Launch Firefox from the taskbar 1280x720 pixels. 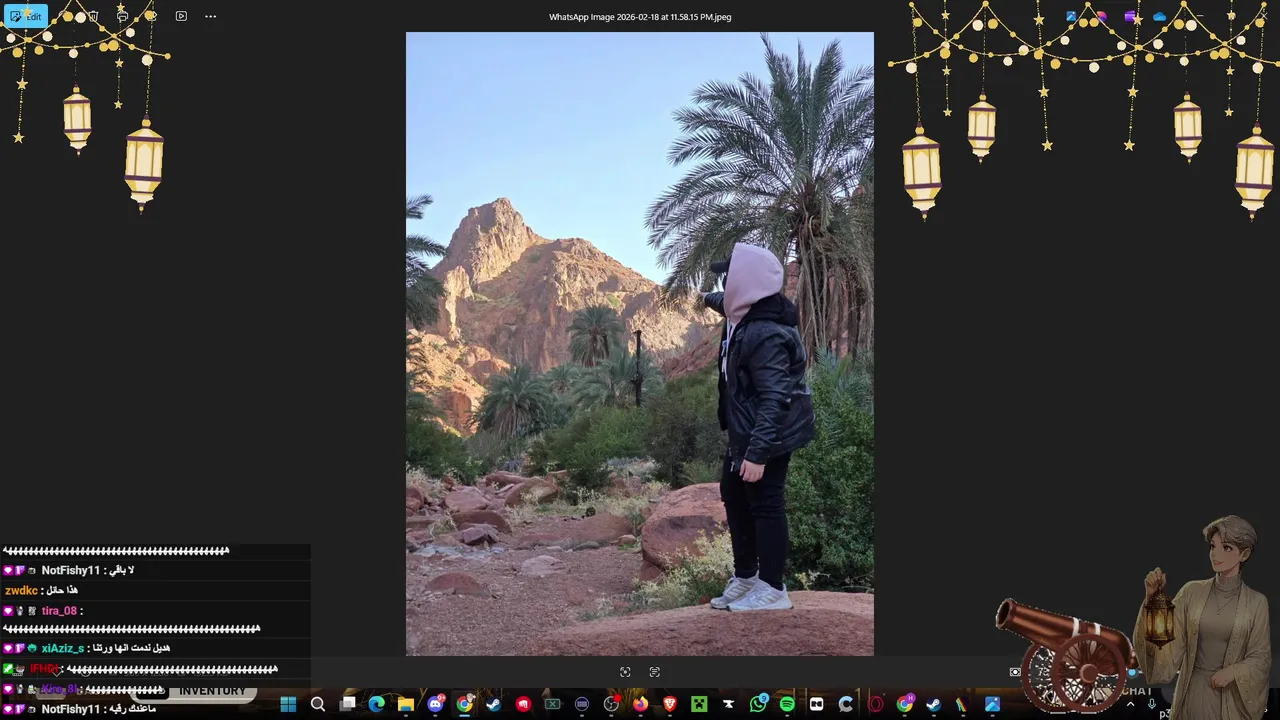(x=640, y=704)
